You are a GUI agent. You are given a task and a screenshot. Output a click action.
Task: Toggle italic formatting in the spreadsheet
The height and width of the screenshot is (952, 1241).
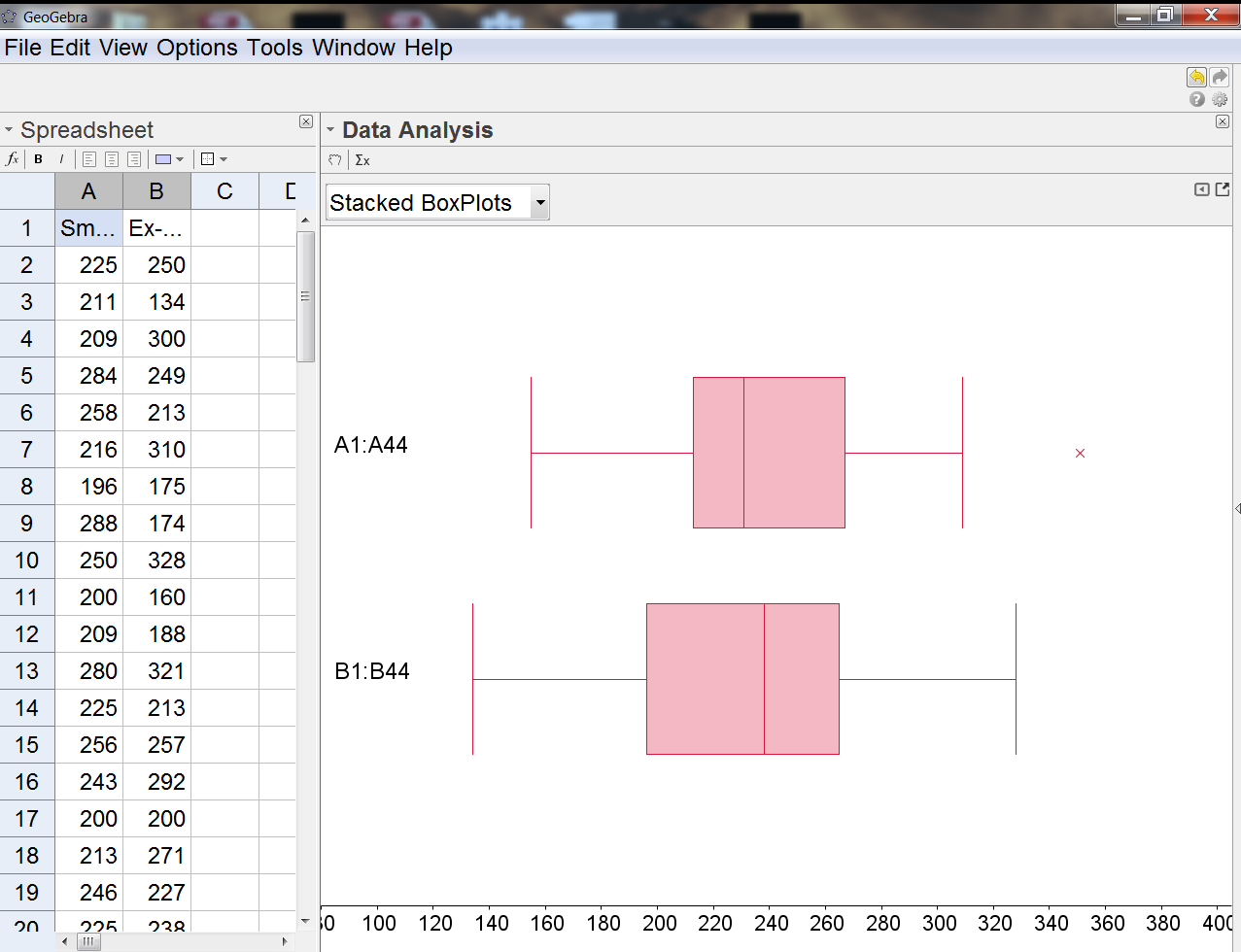tap(61, 159)
